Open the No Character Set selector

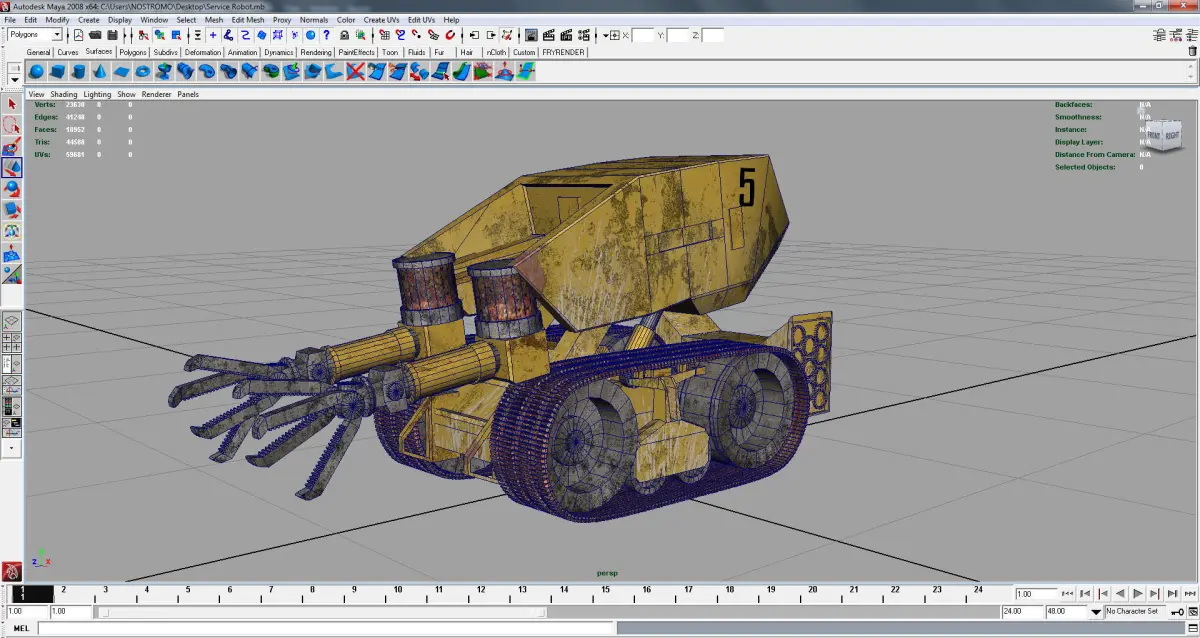point(1134,611)
